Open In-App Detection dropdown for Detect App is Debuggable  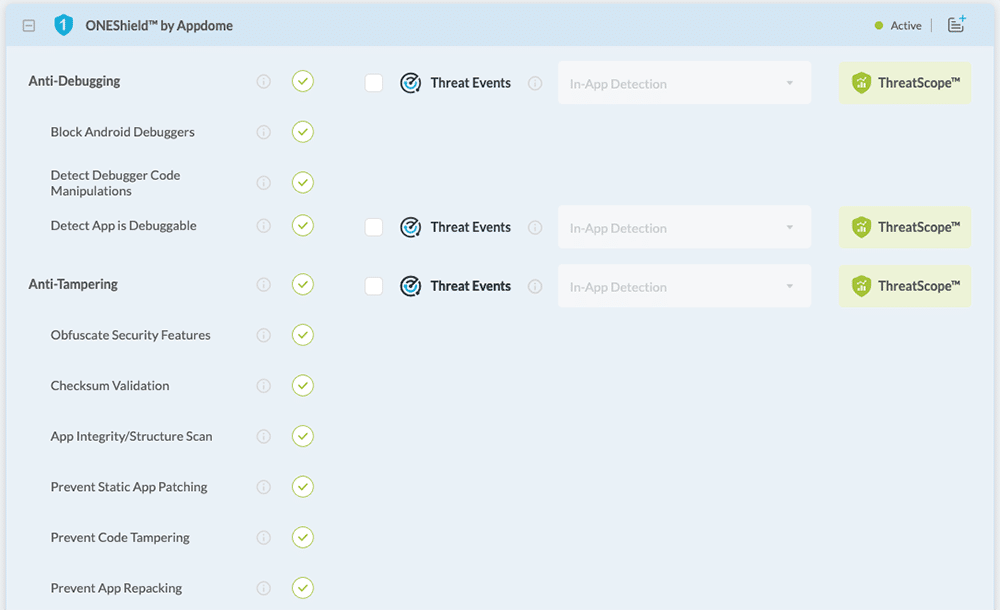point(684,228)
